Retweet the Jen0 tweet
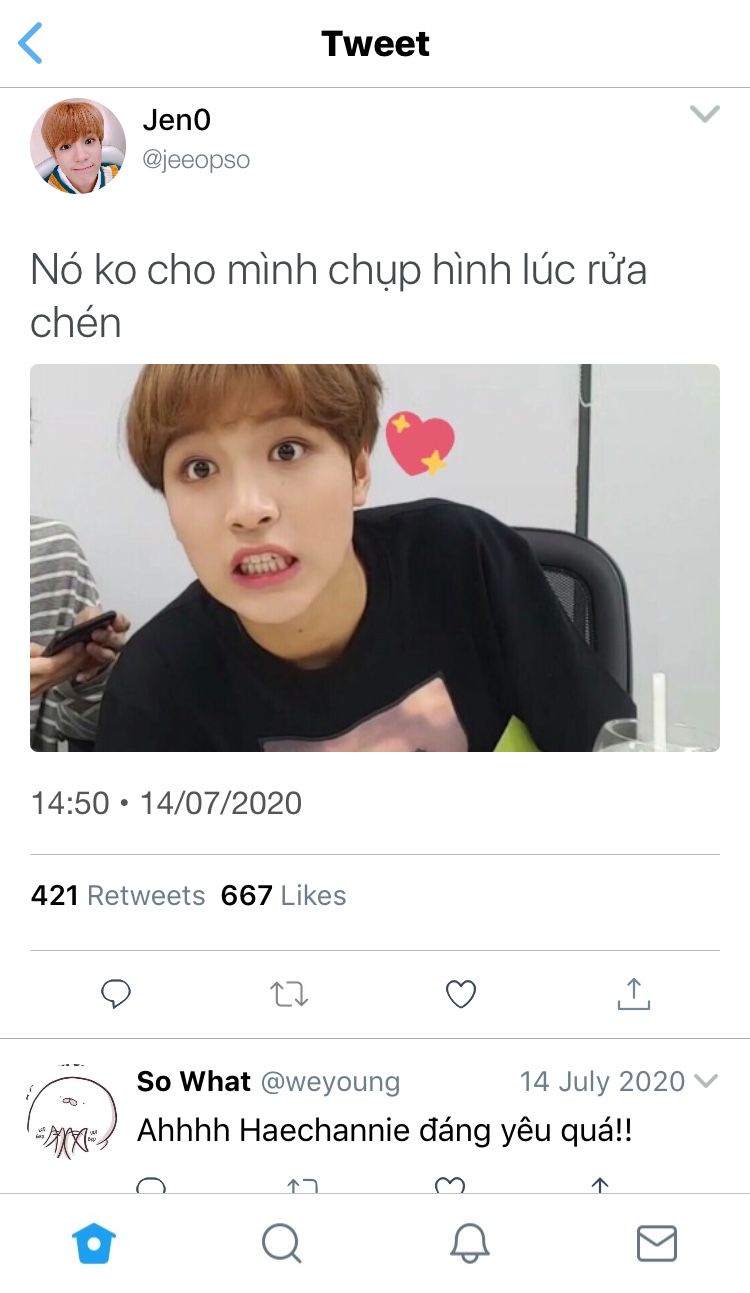 click(x=289, y=993)
